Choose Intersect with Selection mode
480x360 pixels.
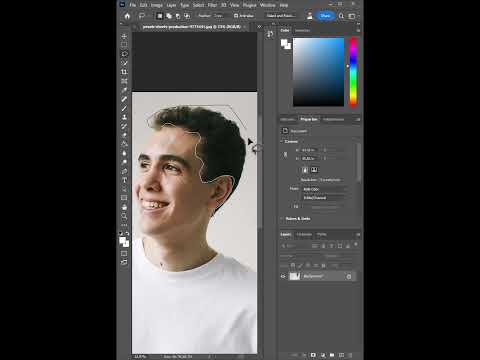click(x=187, y=16)
